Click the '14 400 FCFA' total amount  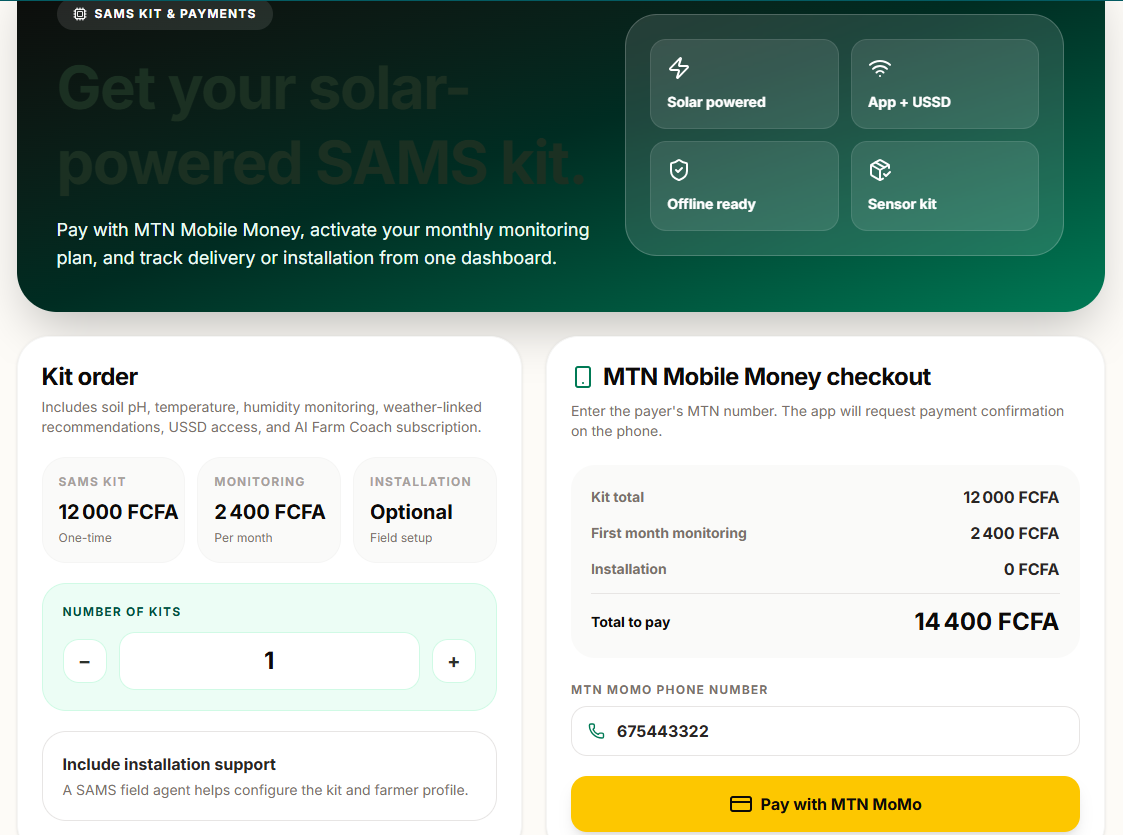click(x=986, y=622)
